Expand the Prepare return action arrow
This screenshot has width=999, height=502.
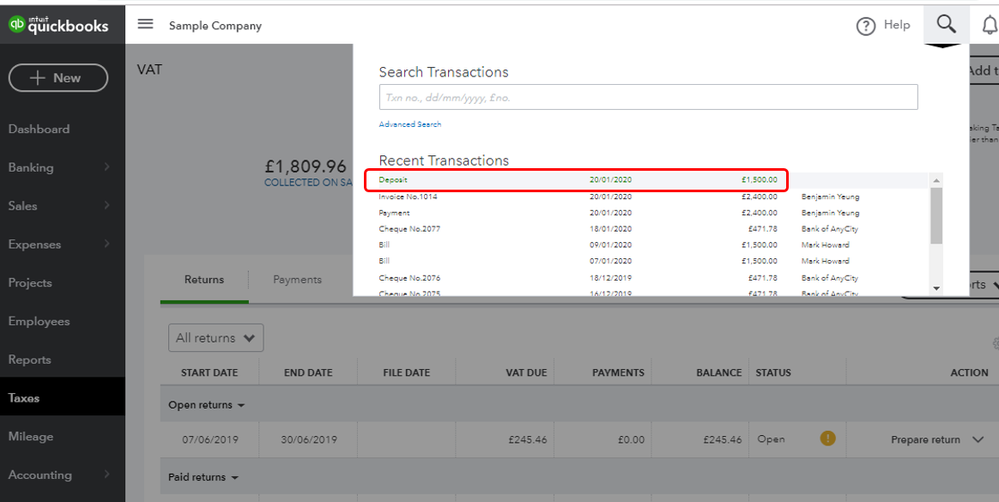tap(978, 440)
